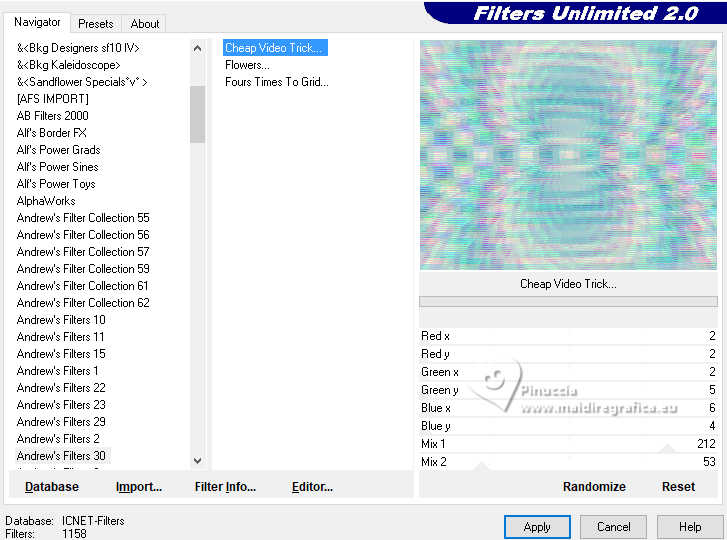Select Andrew's Filter Collection 55

point(83,218)
